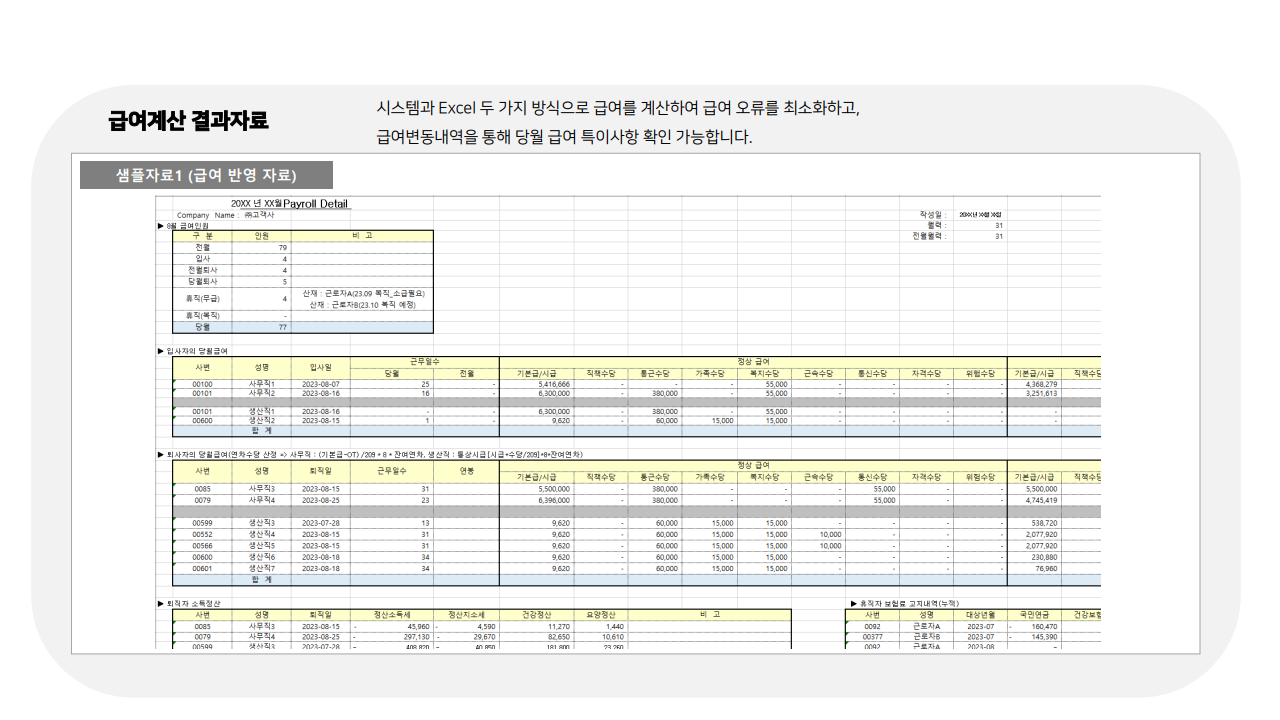Select the Payroll Detail title cell
1280x720 pixels.
tap(316, 204)
